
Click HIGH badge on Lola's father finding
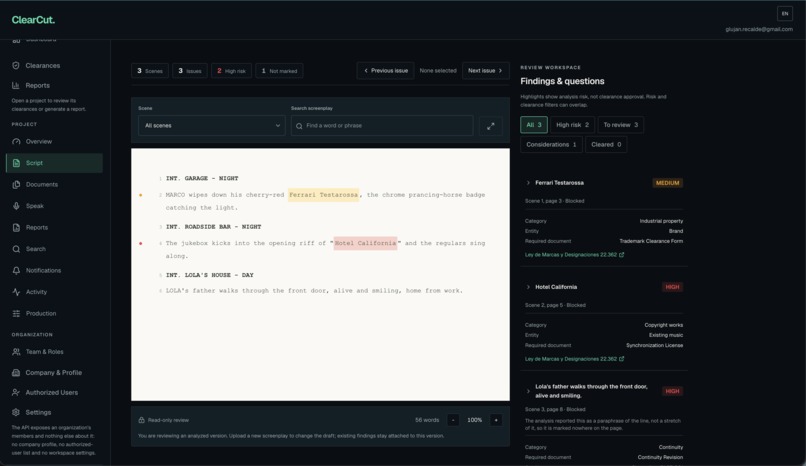(x=672, y=392)
